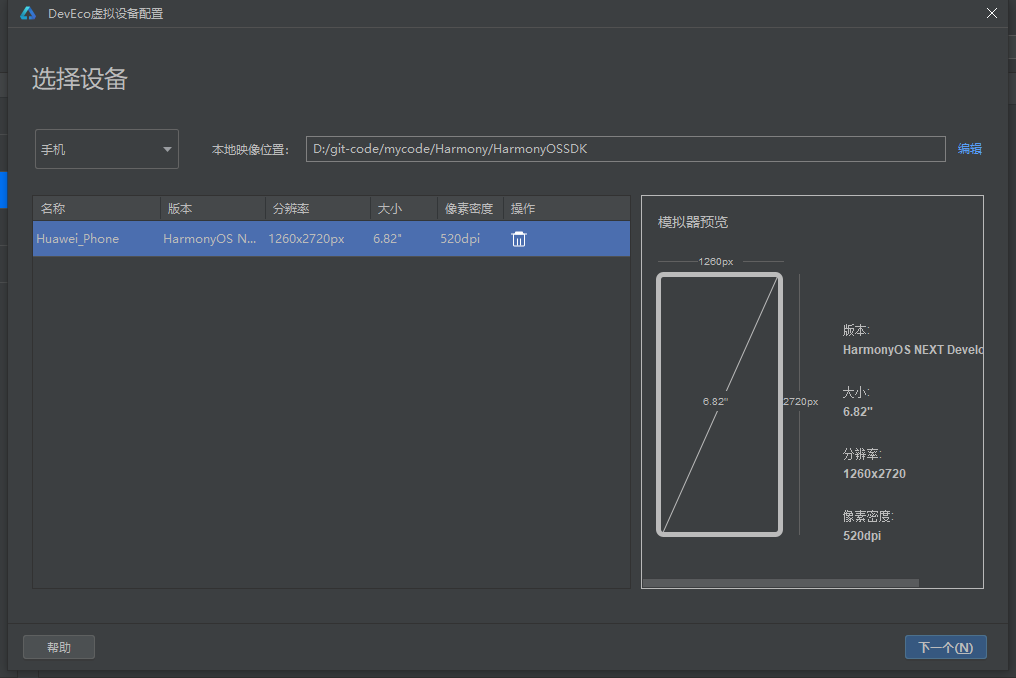Sort by the 名称 column header

[x=97, y=209]
